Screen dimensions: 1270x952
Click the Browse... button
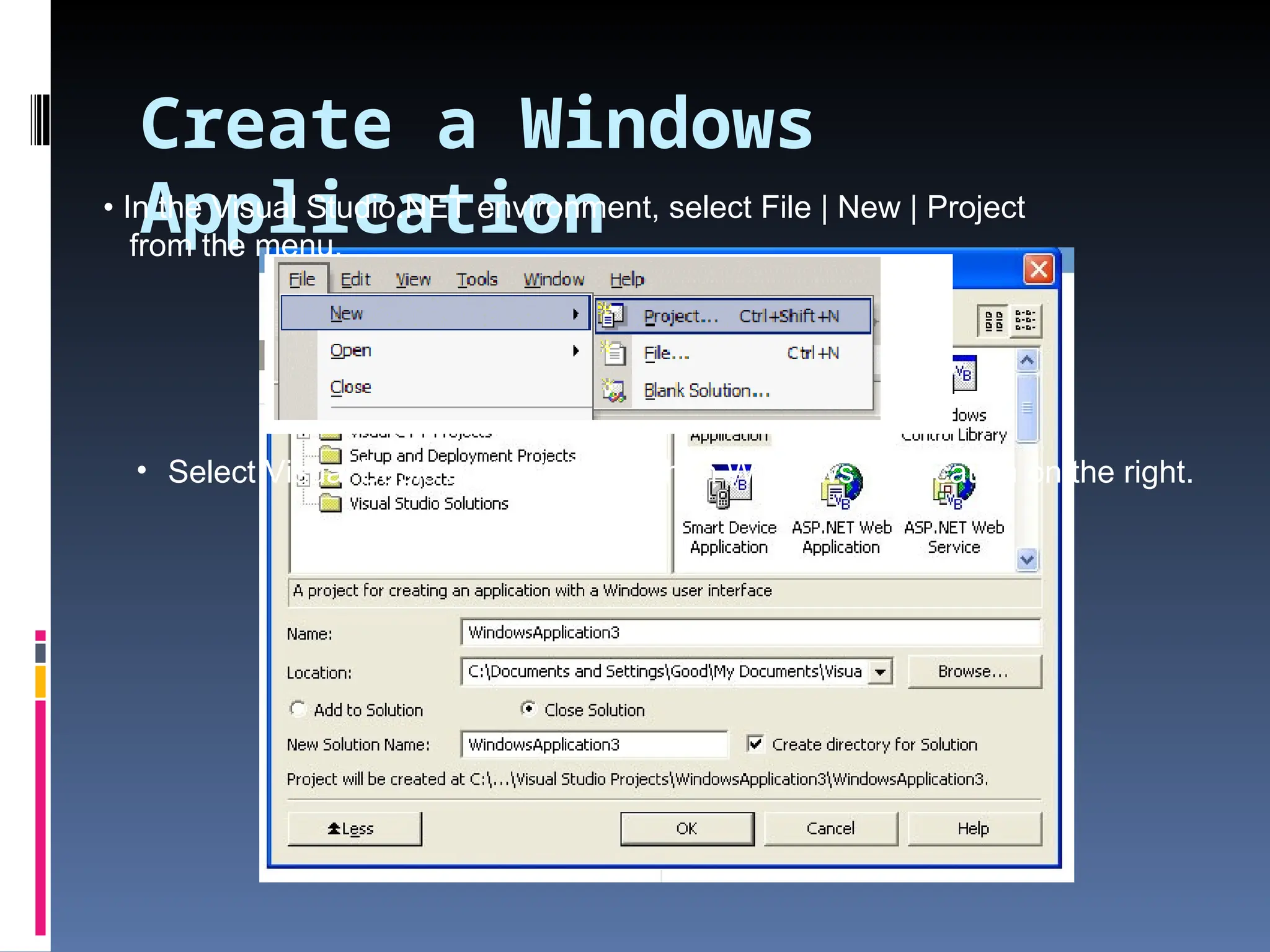click(x=974, y=671)
